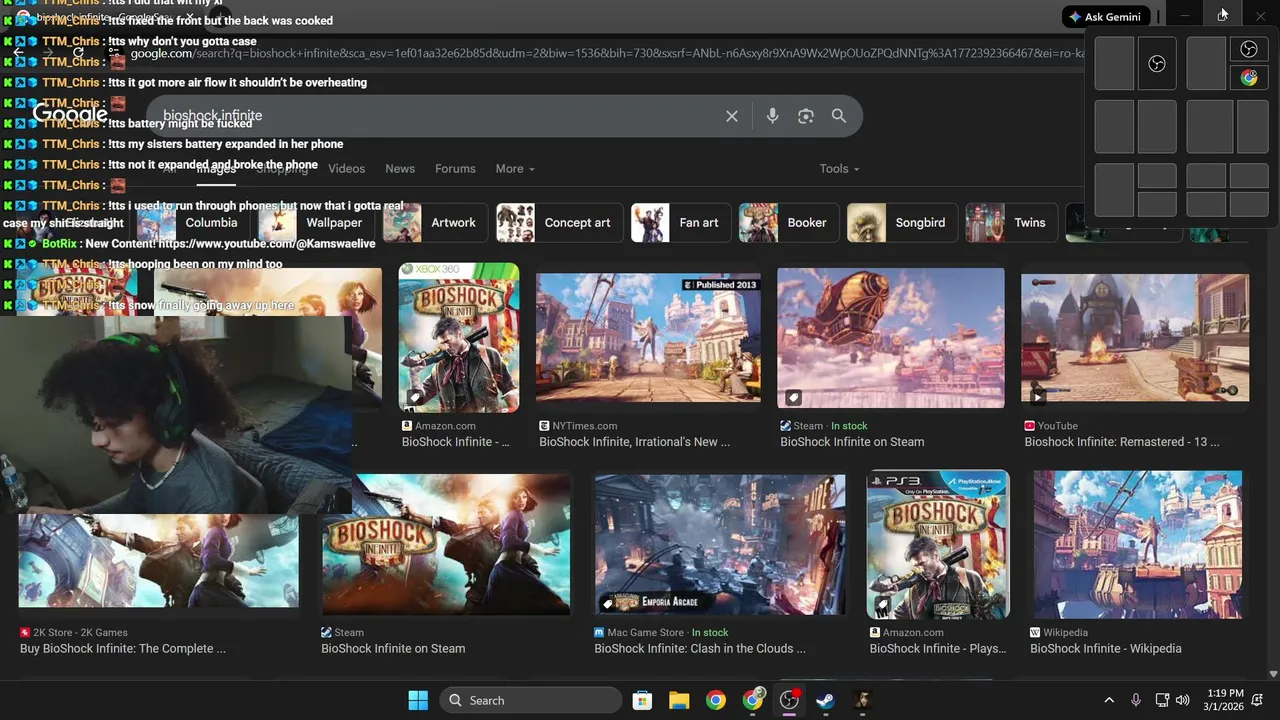Pick the Chrome zone in the snap layout
Viewport: 1280px width, 720px height.
[1249, 78]
